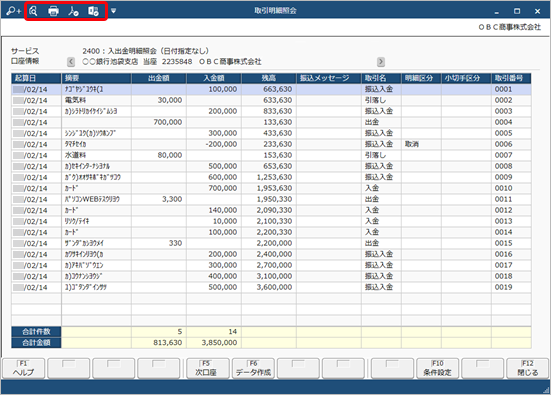Click the deposit count value 14
Image resolution: width=551 pixels, height=395 pixels.
tap(214, 332)
